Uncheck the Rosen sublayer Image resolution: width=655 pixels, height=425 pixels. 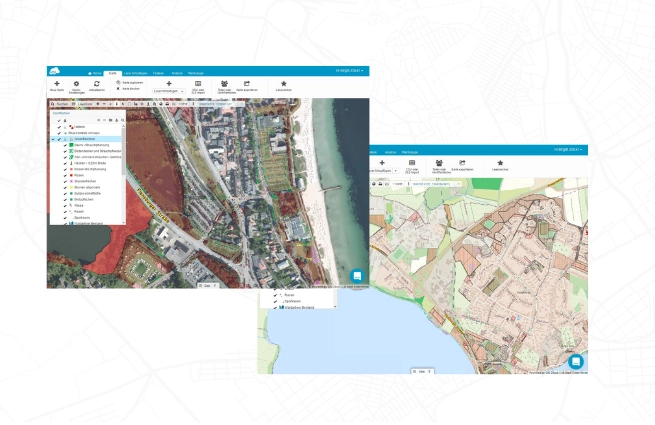[x=65, y=175]
